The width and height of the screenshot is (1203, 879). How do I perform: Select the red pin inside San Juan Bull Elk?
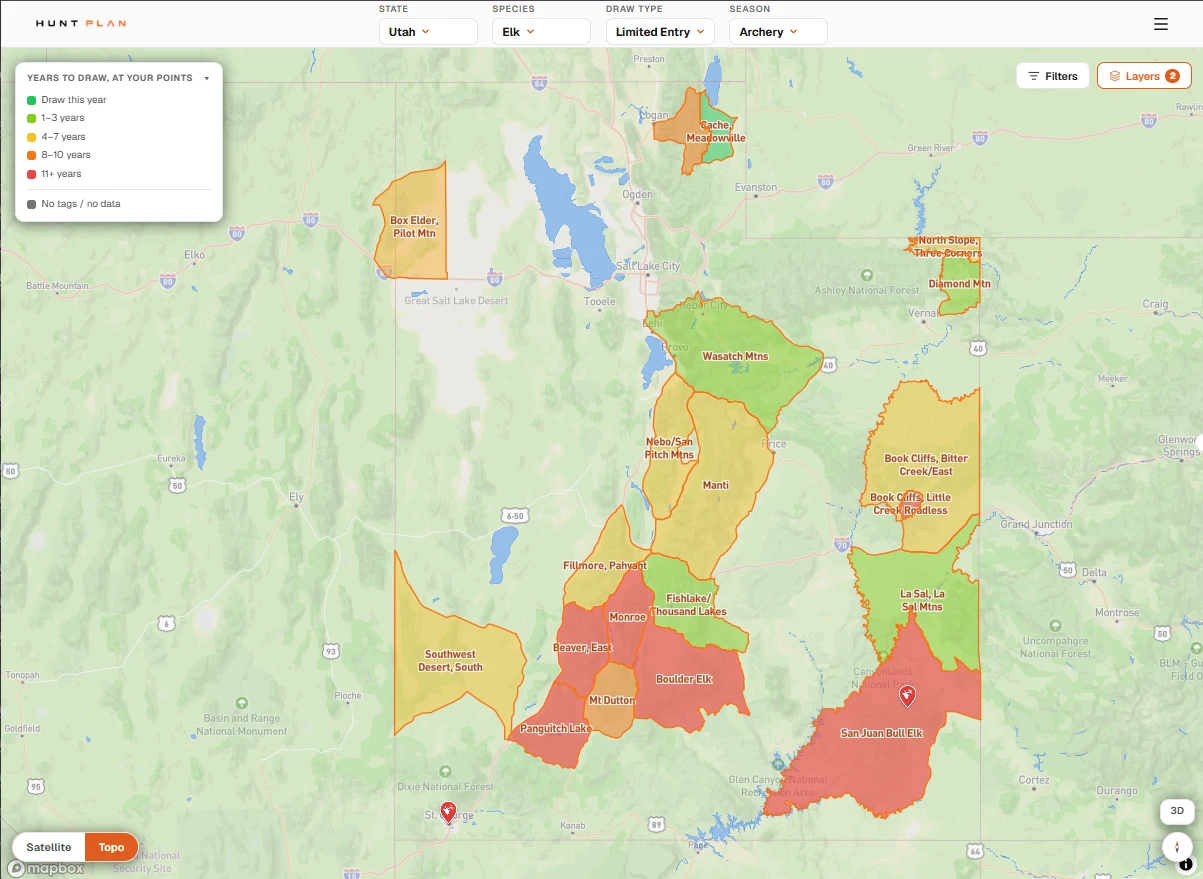click(x=907, y=695)
